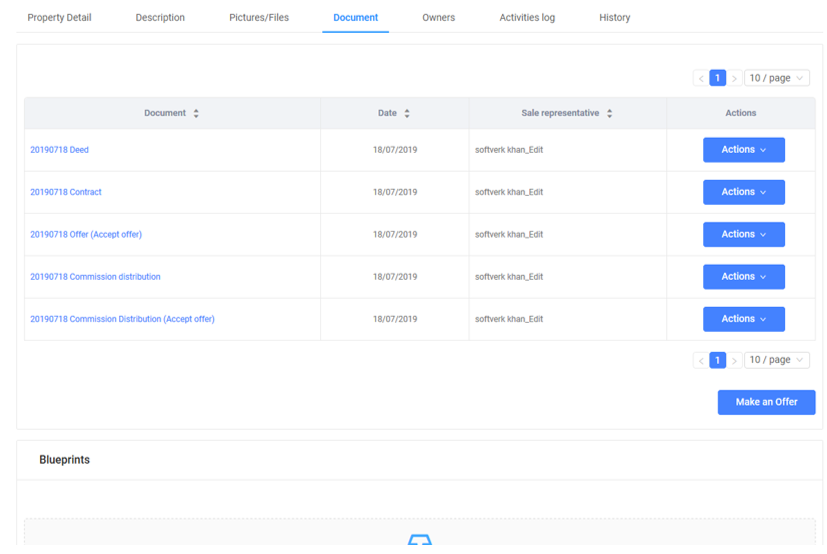Open the 20190718 Offer (Accept offer) document
This screenshot has height=554, width=827.
point(86,235)
